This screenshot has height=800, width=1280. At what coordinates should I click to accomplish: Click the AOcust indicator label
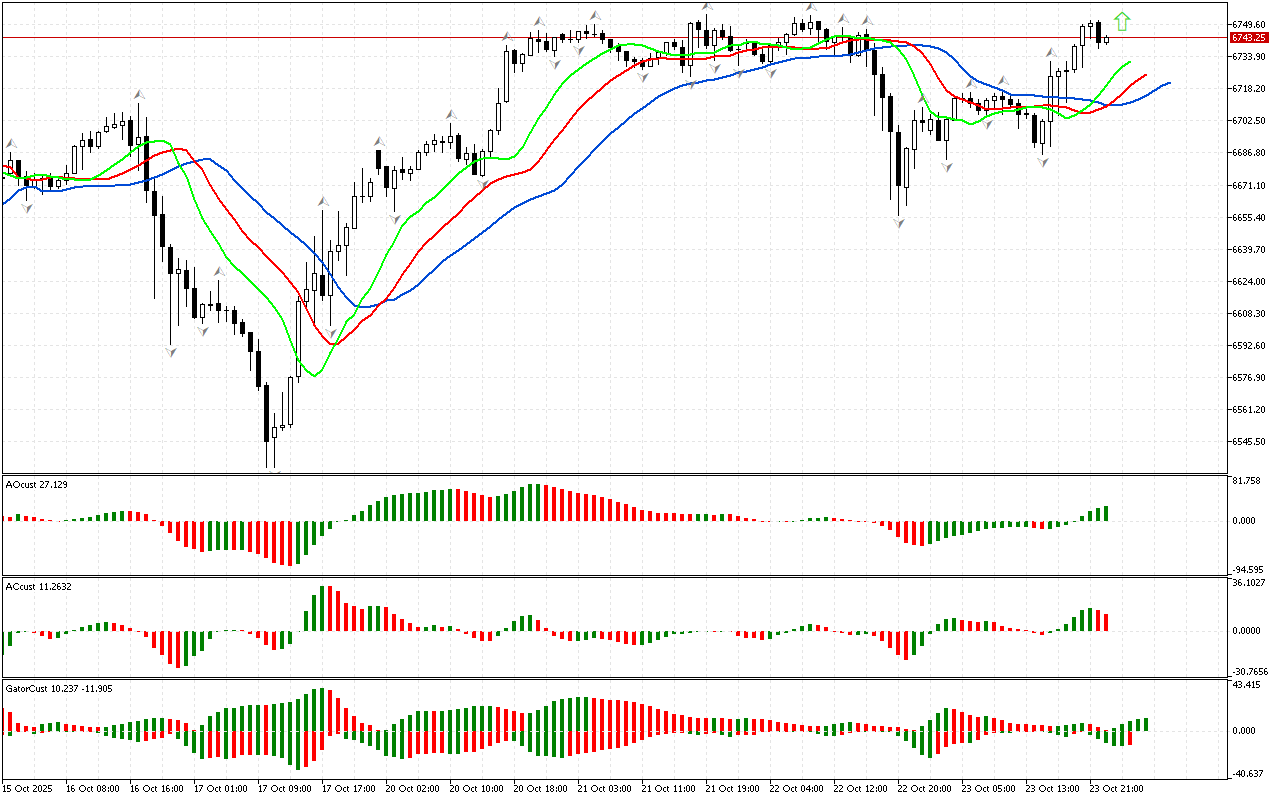coord(36,484)
